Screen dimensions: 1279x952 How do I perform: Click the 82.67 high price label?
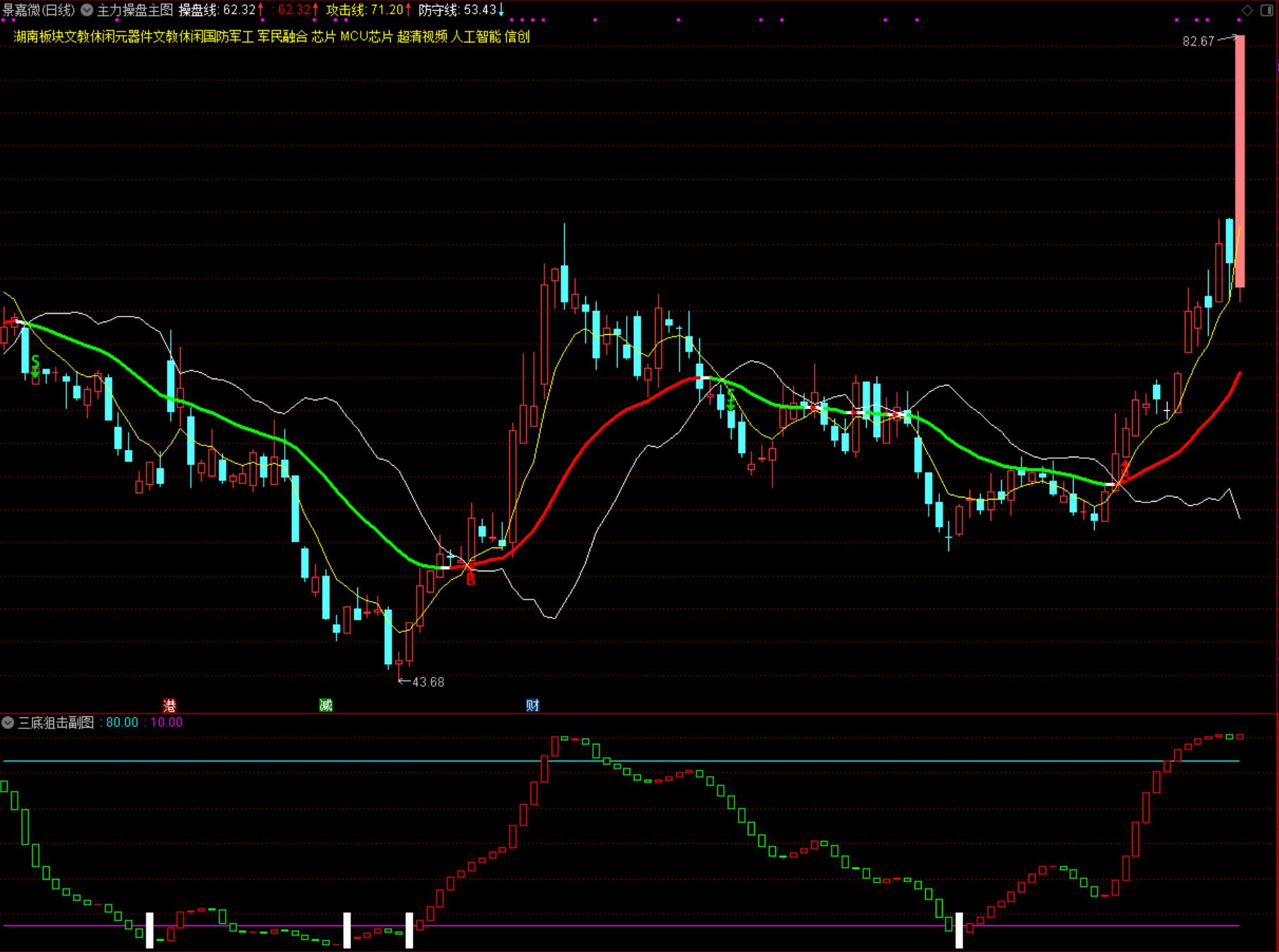tap(1198, 42)
